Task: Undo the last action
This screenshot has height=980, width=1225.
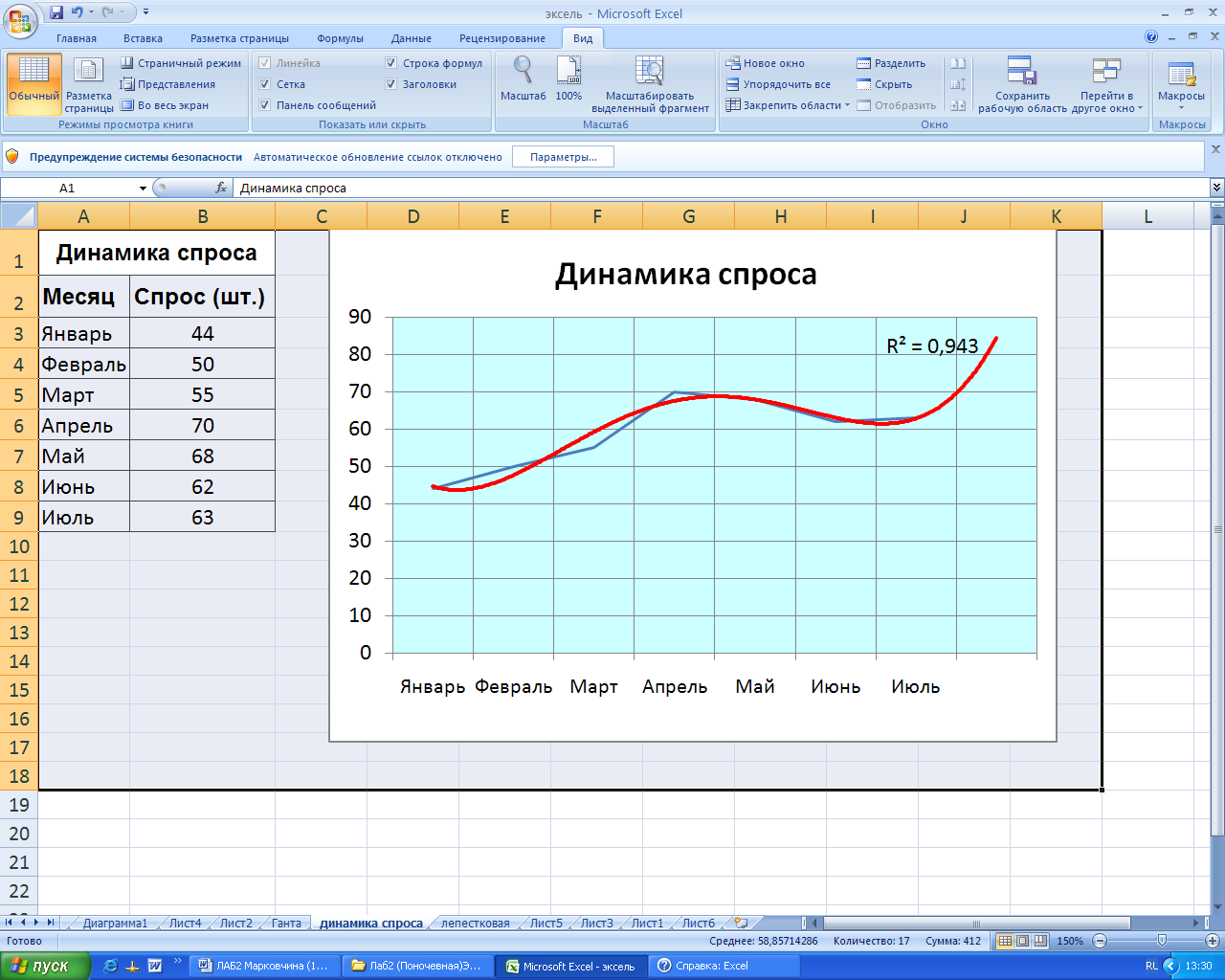Action: (x=78, y=12)
